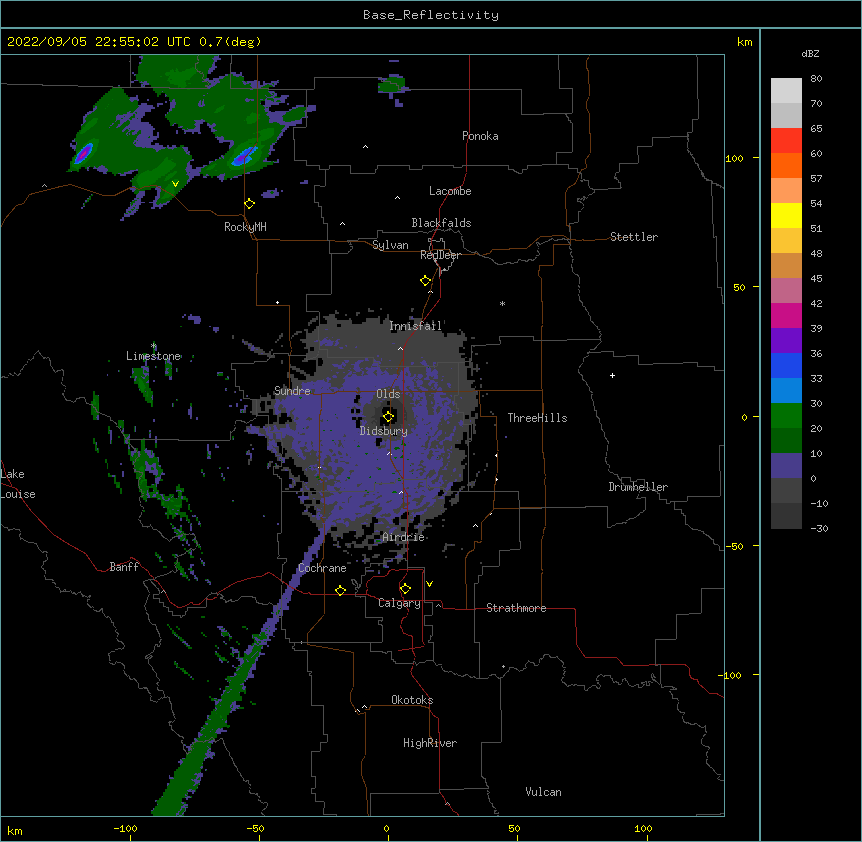
Task: Click the km unit label beside the timestamp
Action: click(x=745, y=42)
